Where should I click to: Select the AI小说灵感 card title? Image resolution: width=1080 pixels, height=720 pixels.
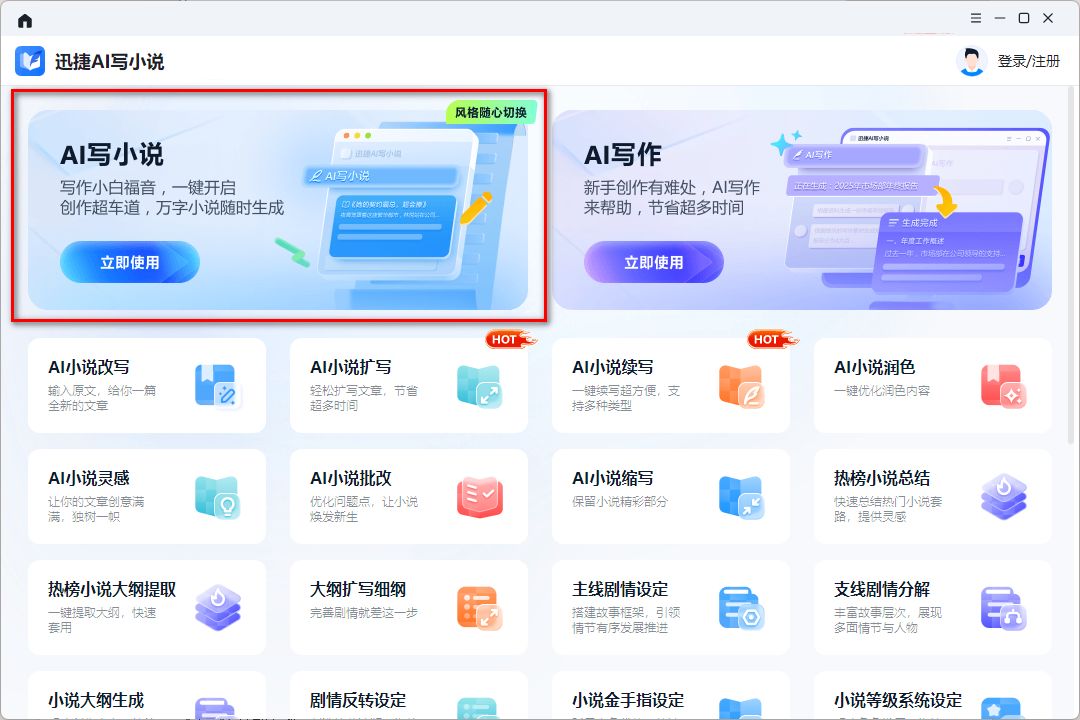tap(89, 478)
